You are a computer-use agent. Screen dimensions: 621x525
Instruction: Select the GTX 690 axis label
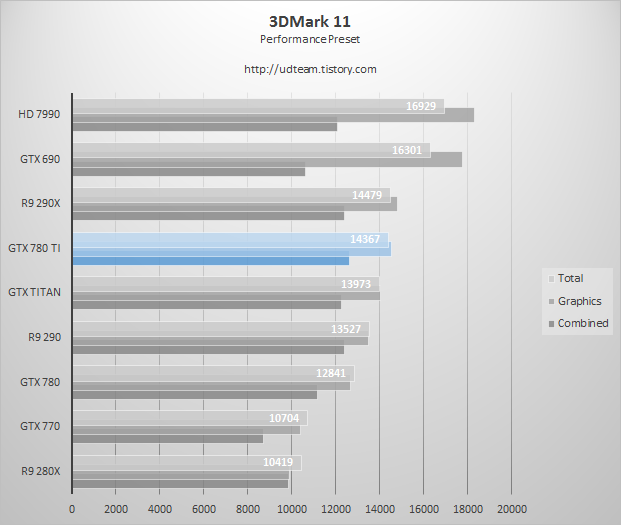(x=40, y=159)
